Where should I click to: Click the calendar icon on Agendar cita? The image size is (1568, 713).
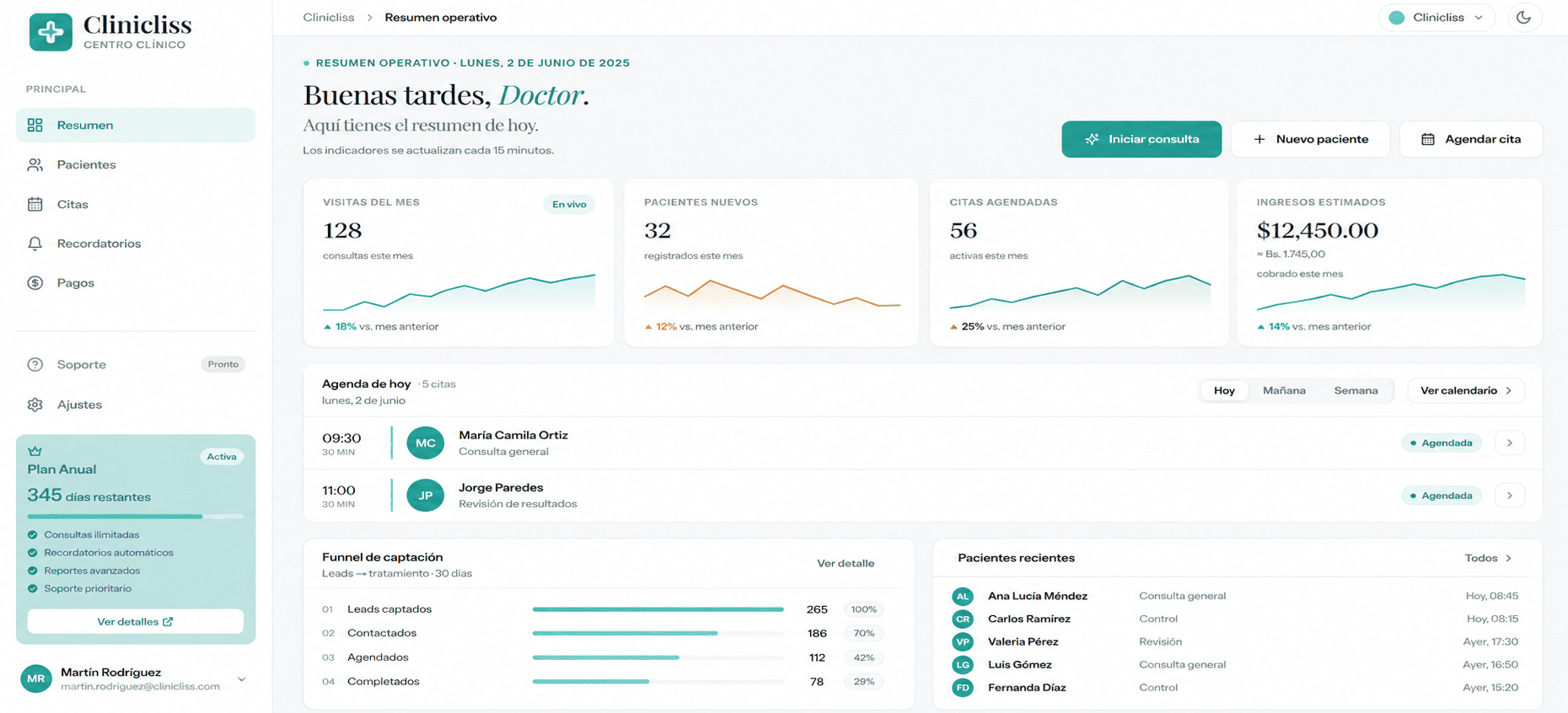[x=1428, y=139]
